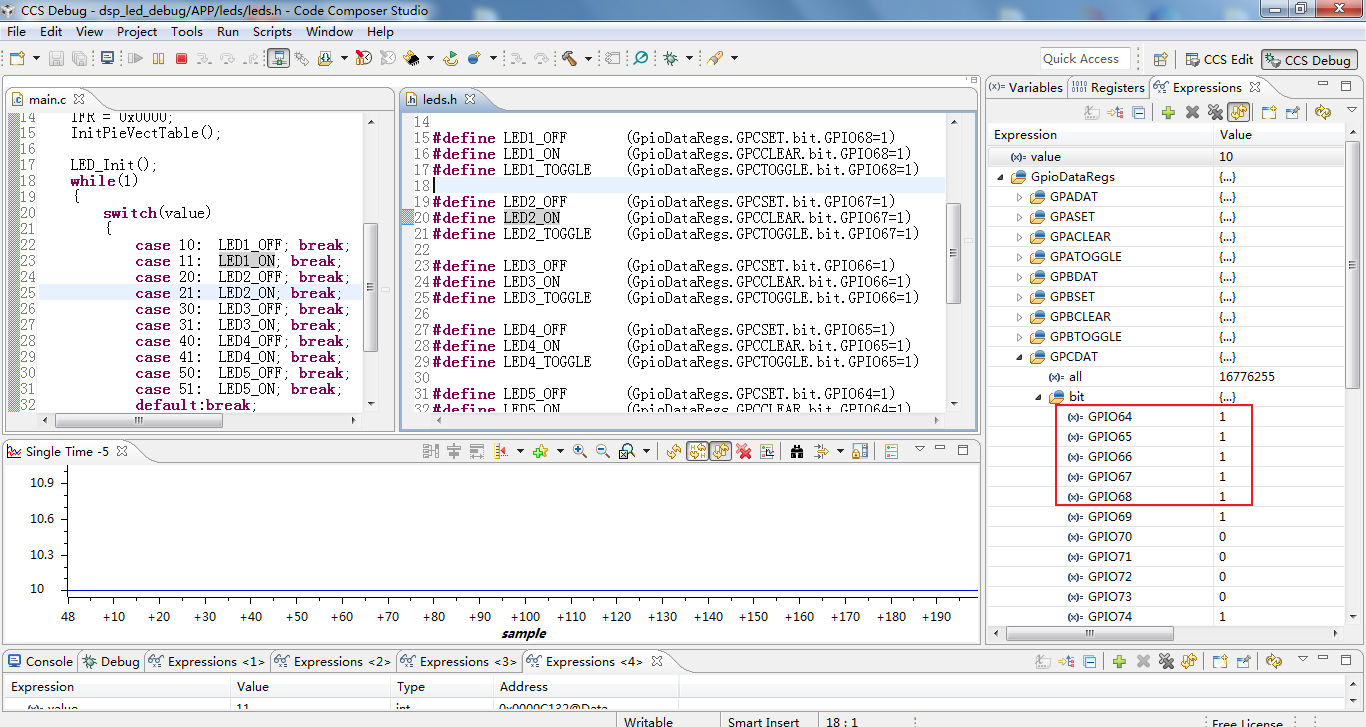Viewport: 1366px width, 727px height.
Task: Switch to the Registers tab
Action: 1108,87
